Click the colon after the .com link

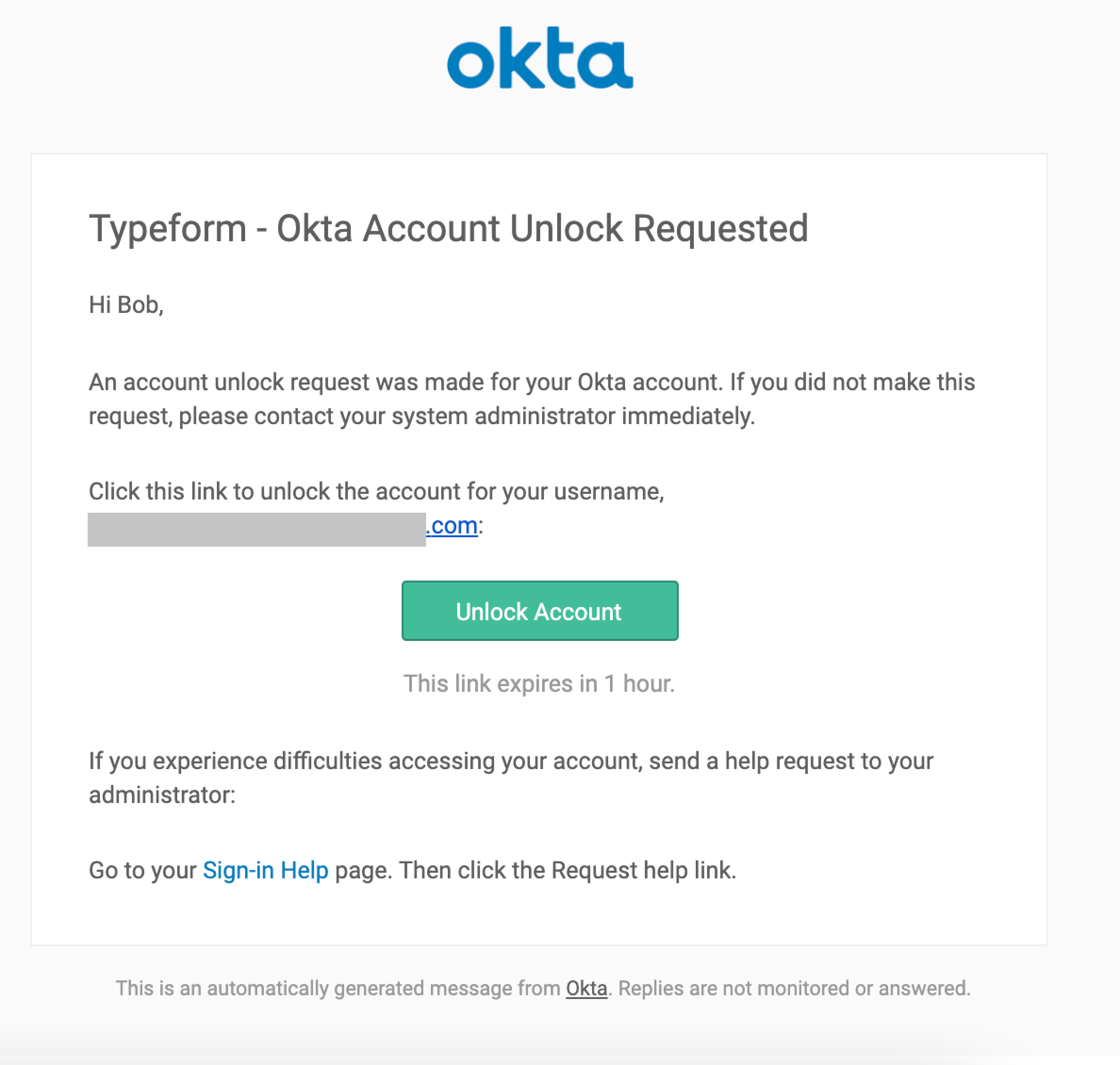[x=480, y=526]
